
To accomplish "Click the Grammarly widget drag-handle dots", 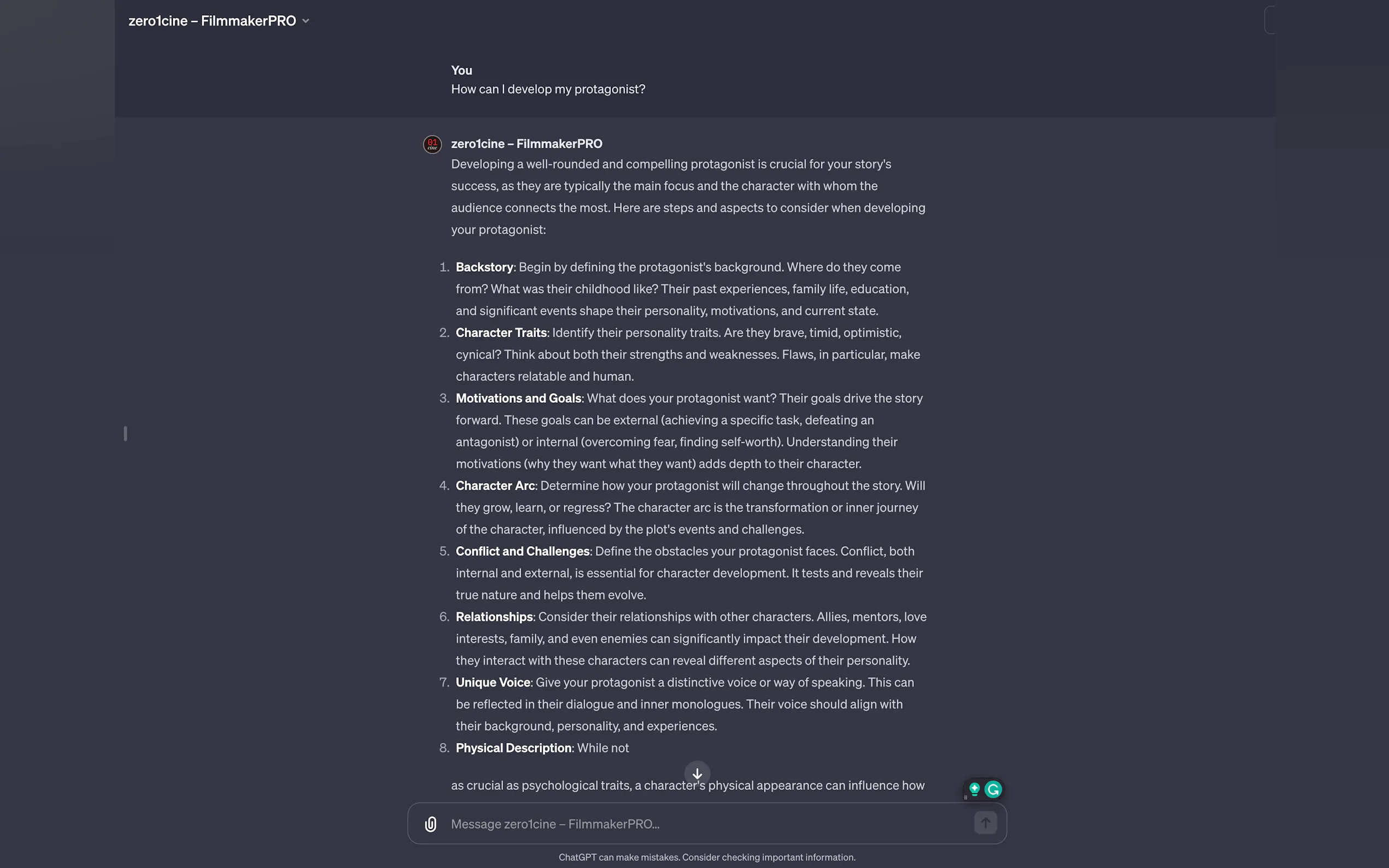I will point(966,797).
